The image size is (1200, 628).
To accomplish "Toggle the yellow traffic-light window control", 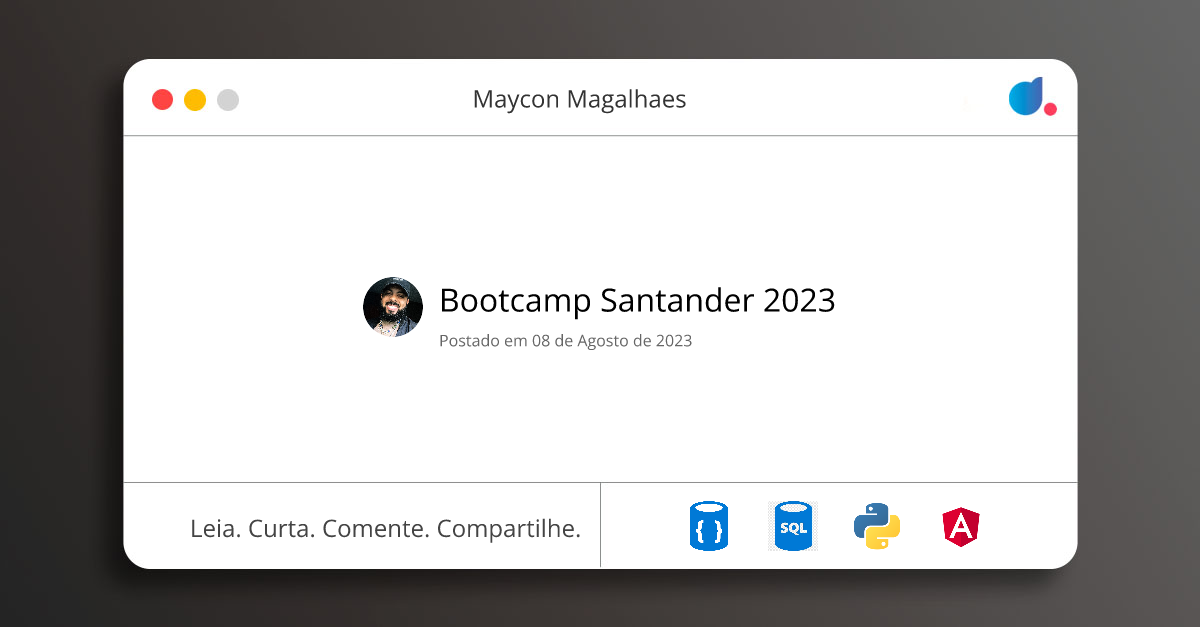I will click(194, 99).
